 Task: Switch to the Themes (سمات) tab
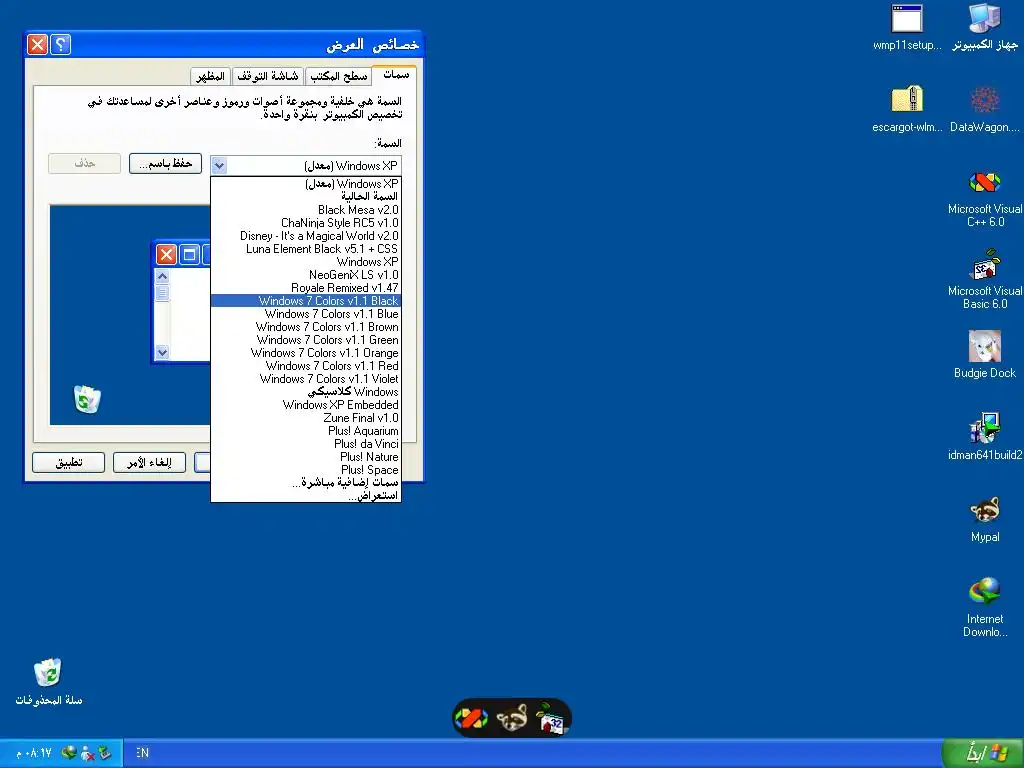coord(396,74)
